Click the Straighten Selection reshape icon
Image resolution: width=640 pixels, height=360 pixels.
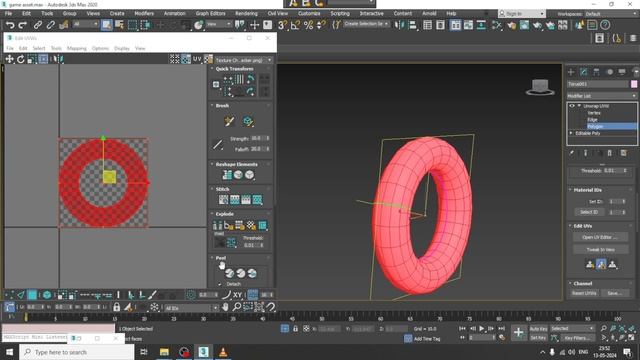[x=227, y=175]
